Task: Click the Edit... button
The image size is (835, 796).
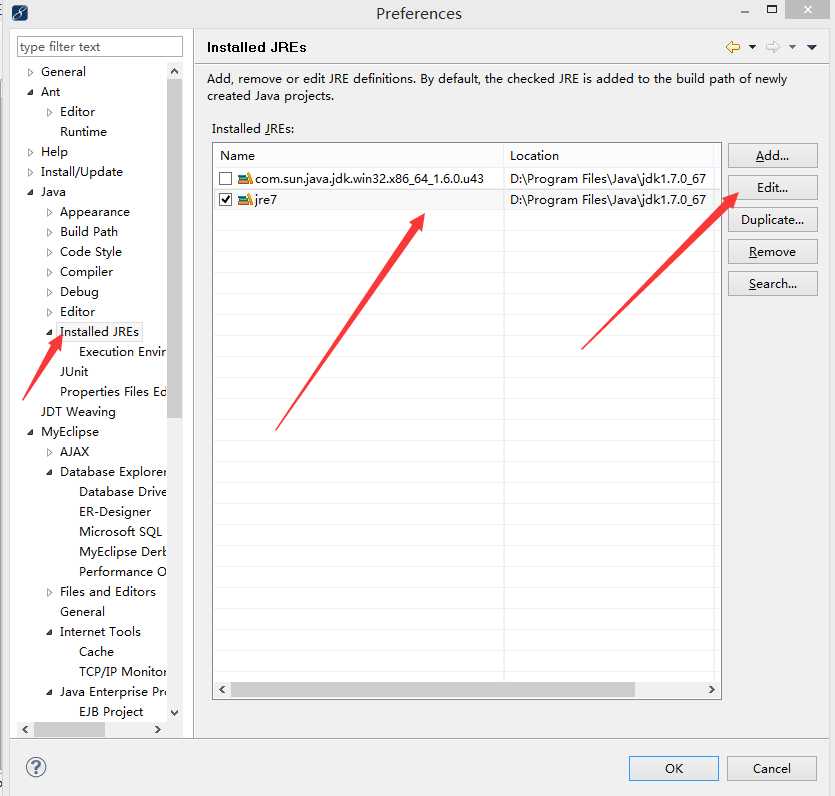Action: click(x=772, y=187)
